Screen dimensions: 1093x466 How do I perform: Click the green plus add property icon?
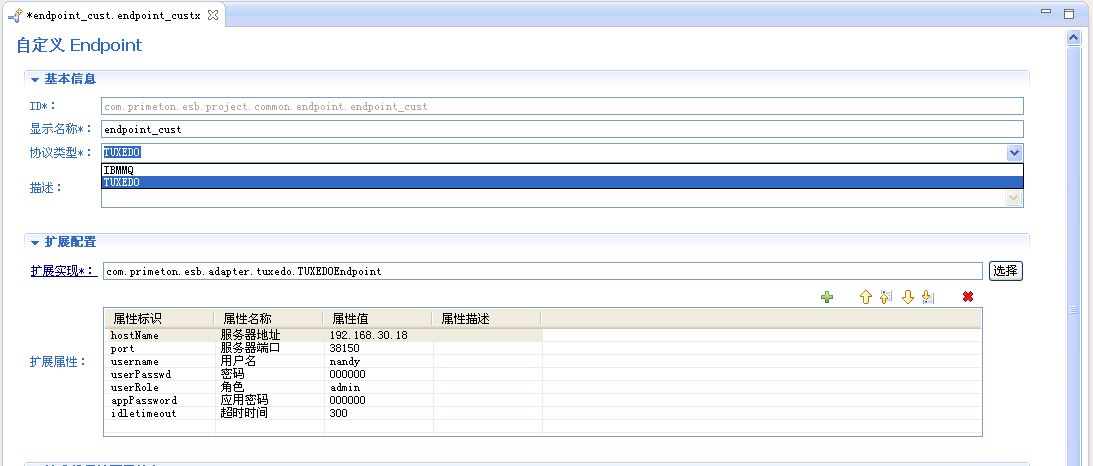tap(827, 297)
